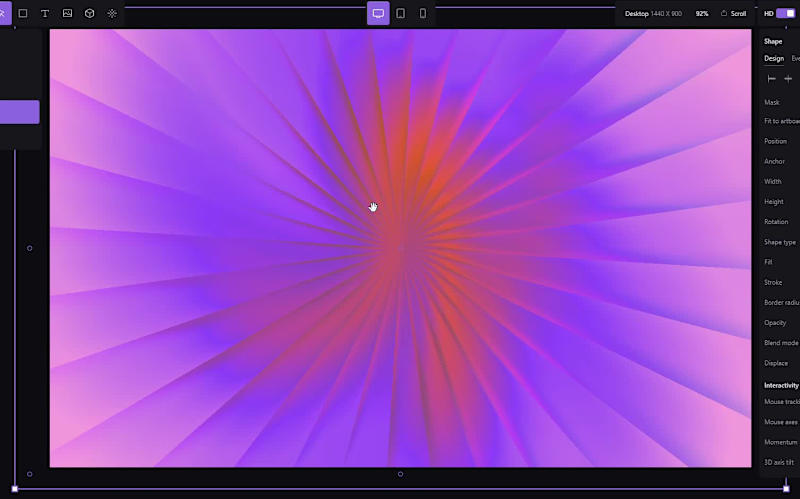Click the Height property label
Screen dimensions: 800x499
(x=773, y=202)
